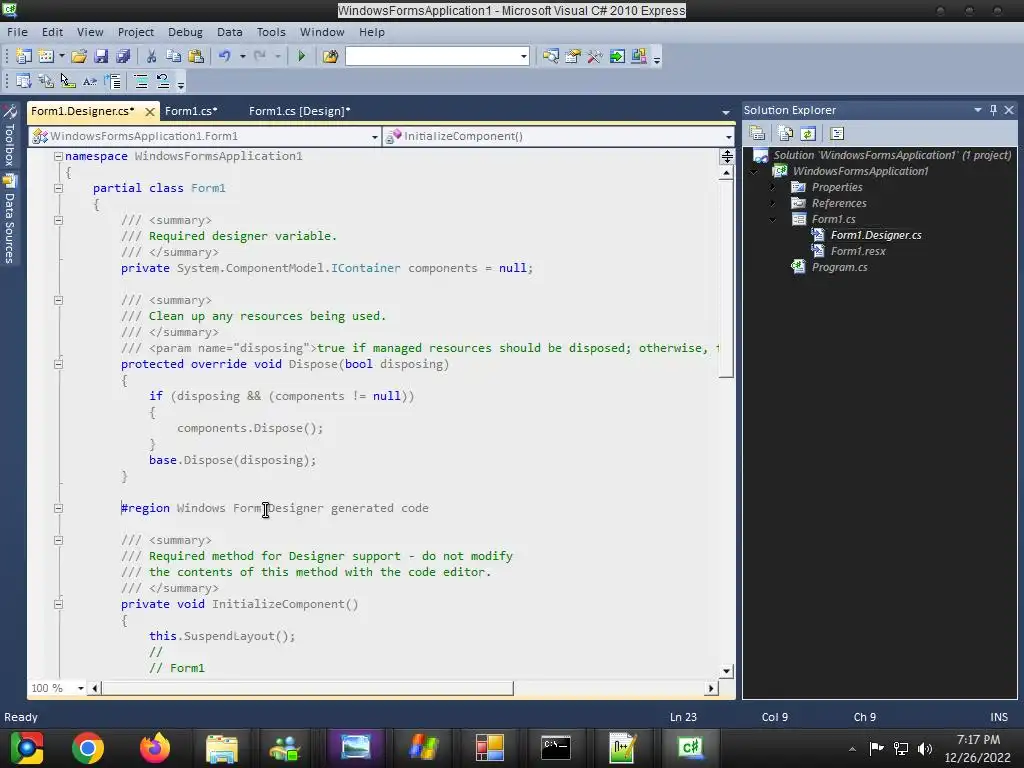Open the Add New Item dropdown arrow
1024x768 pixels.
coord(61,56)
